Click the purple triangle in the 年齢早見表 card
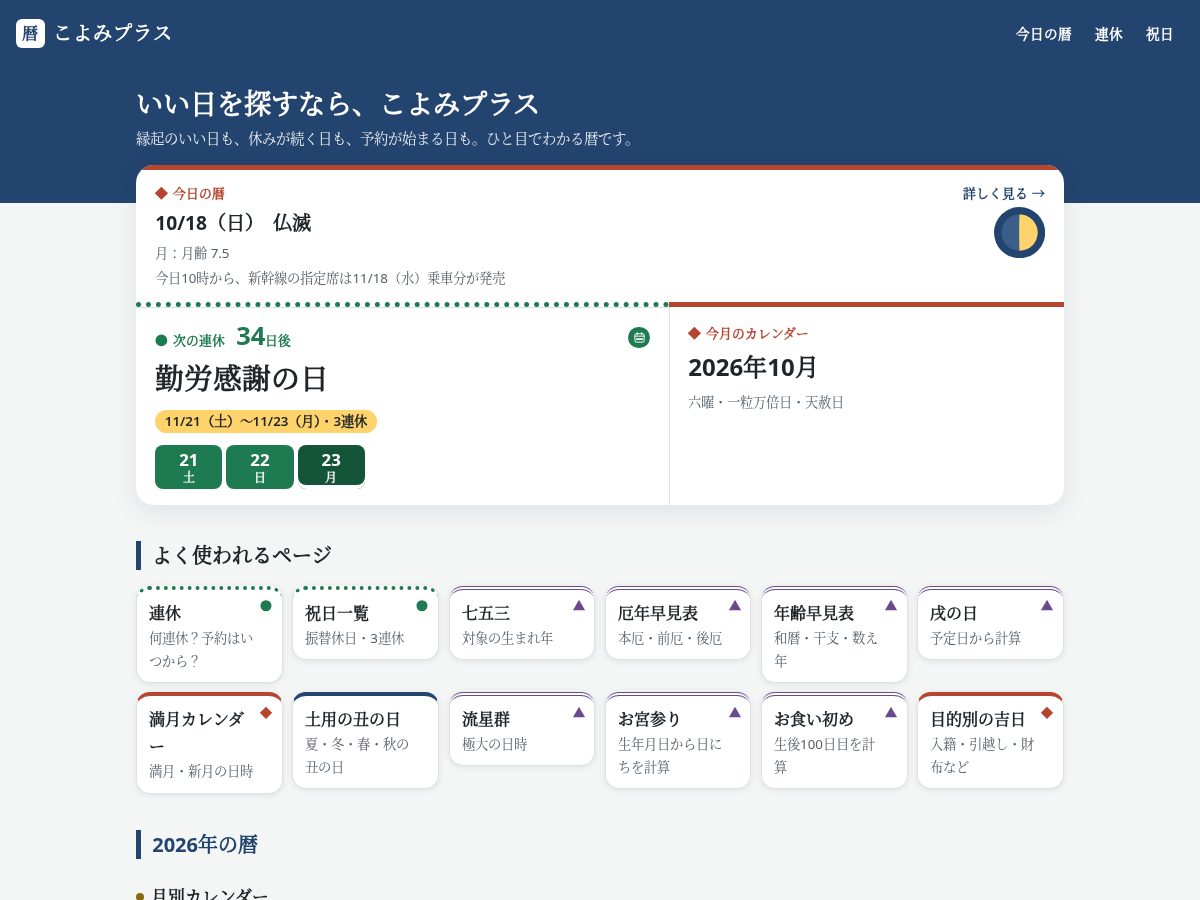 (891, 605)
